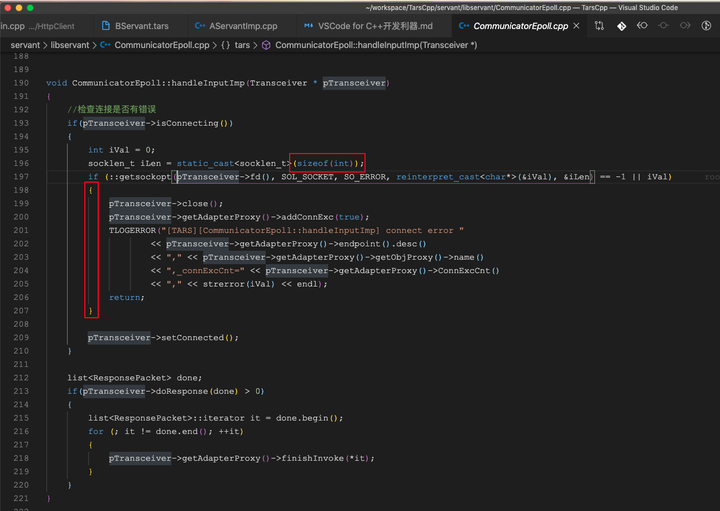720x511 pixels.
Task: Open the handleInputImp function breadcrumb
Action: 370,45
